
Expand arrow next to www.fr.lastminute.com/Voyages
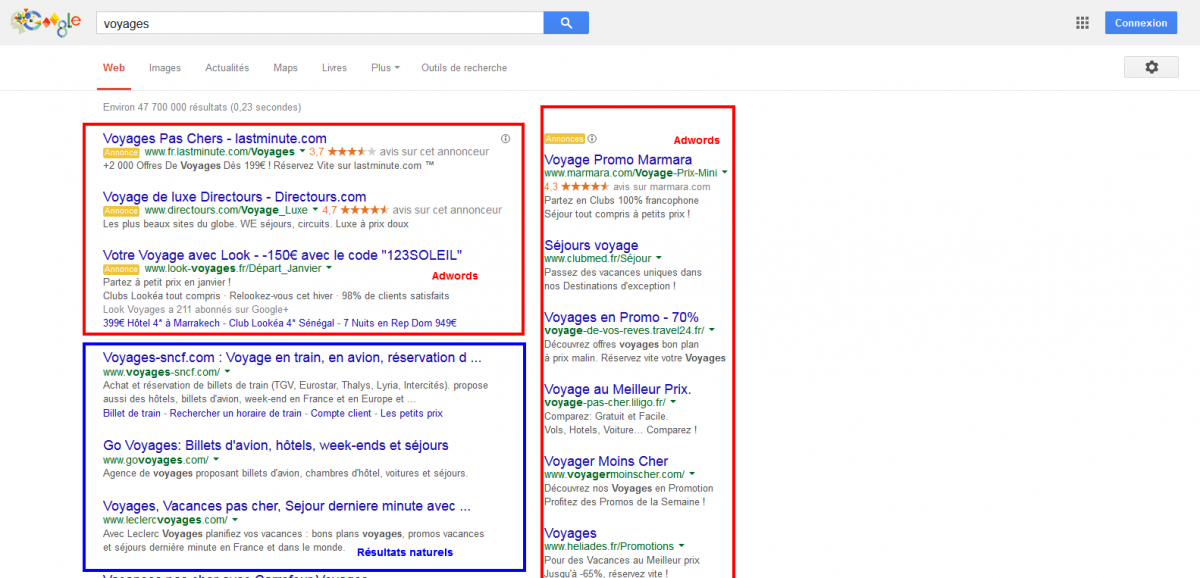[x=302, y=152]
